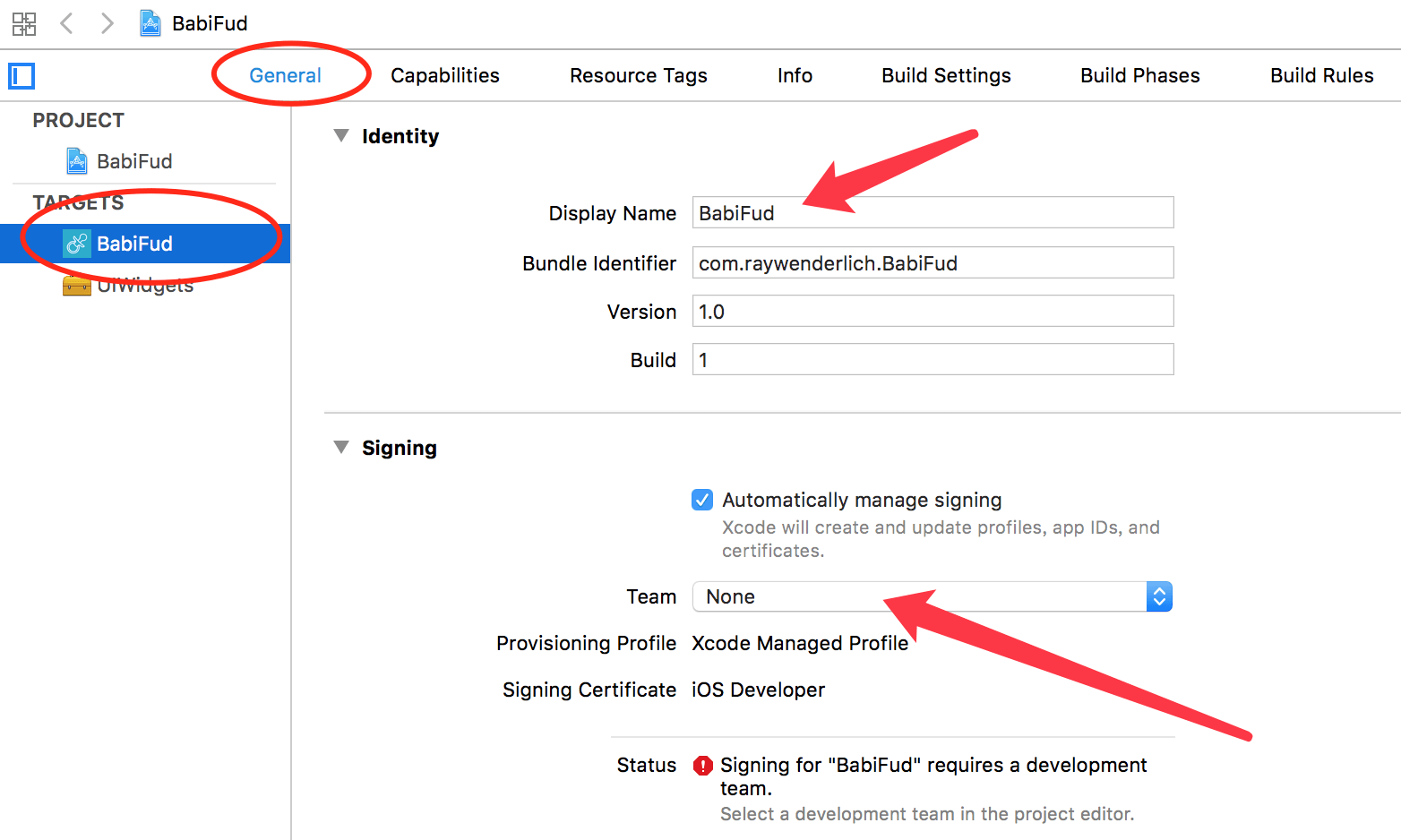Open the Build Phases tab
This screenshot has height=840, width=1401.
click(1140, 76)
